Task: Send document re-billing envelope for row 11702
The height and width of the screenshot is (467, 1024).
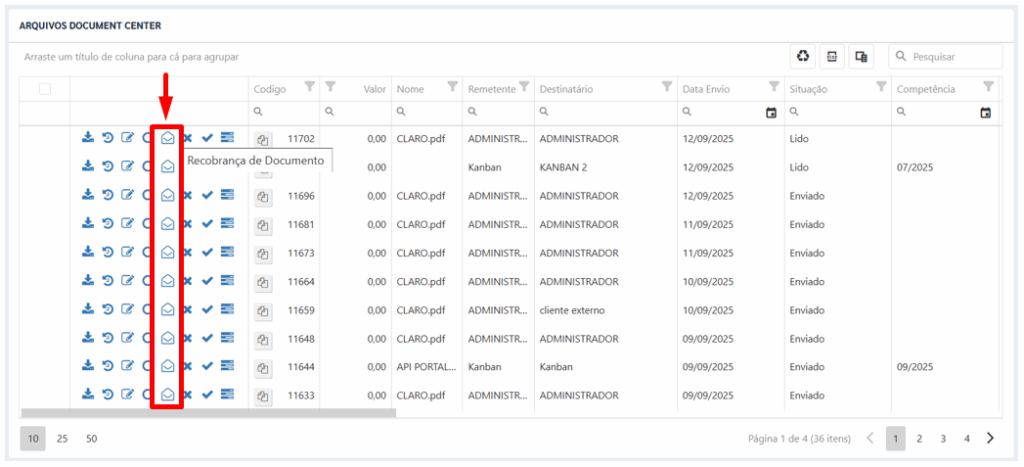Action: tap(168, 138)
